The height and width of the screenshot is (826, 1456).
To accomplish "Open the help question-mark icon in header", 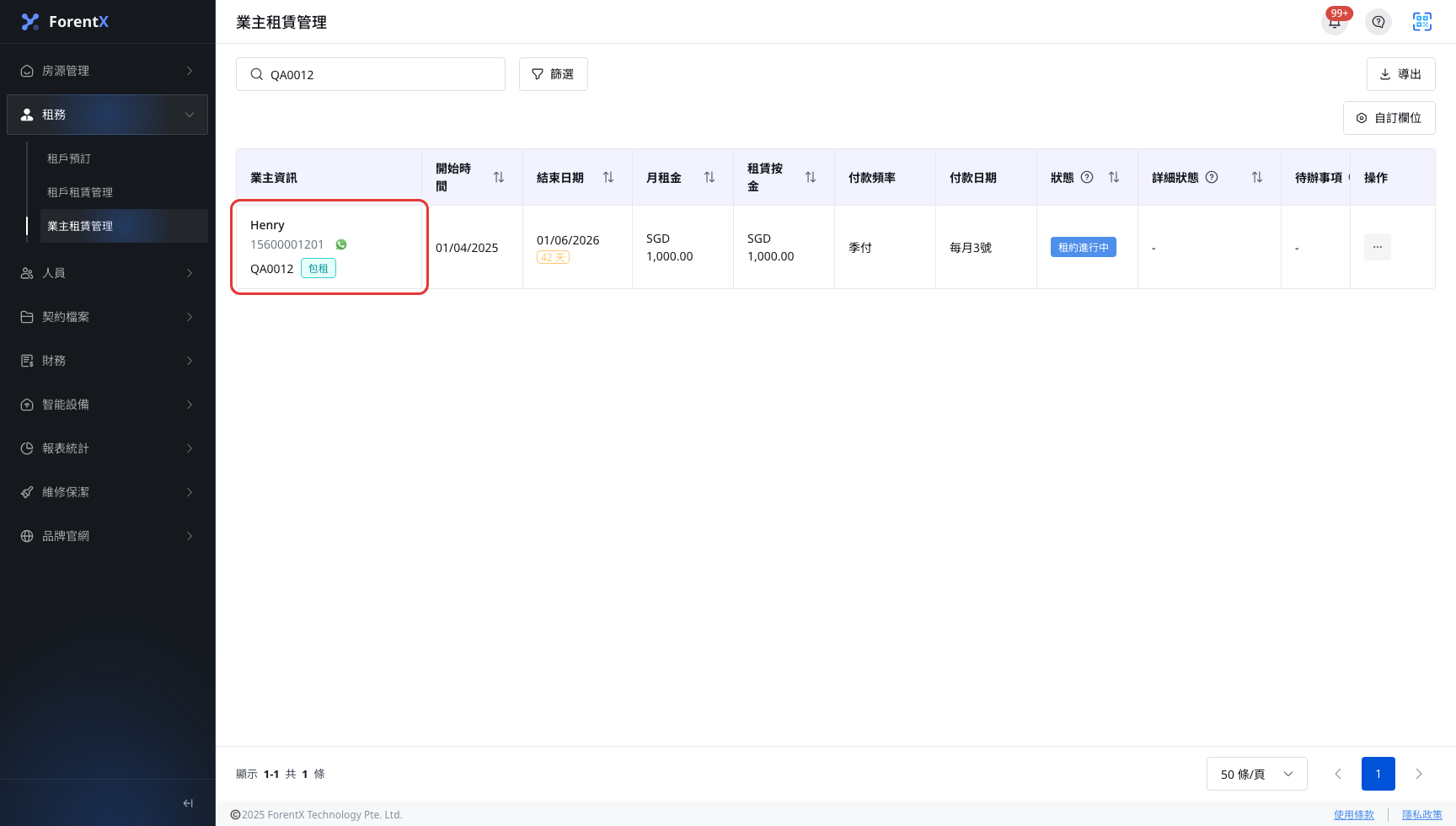I will pyautogui.click(x=1378, y=22).
